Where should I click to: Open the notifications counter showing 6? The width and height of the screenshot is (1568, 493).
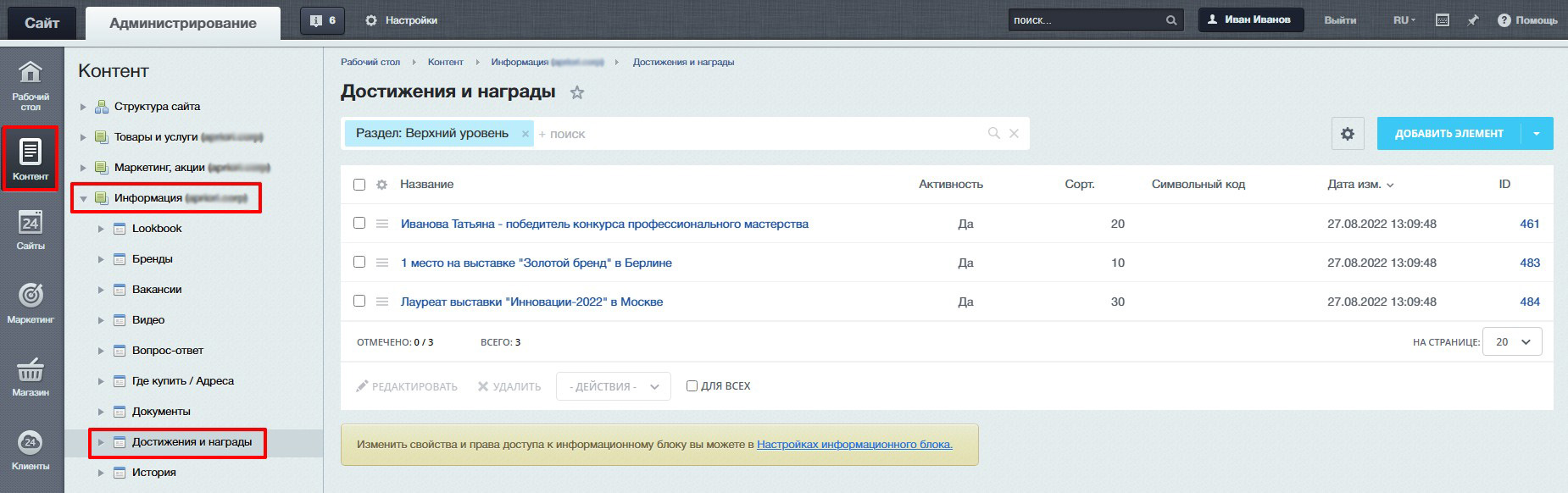tap(322, 20)
